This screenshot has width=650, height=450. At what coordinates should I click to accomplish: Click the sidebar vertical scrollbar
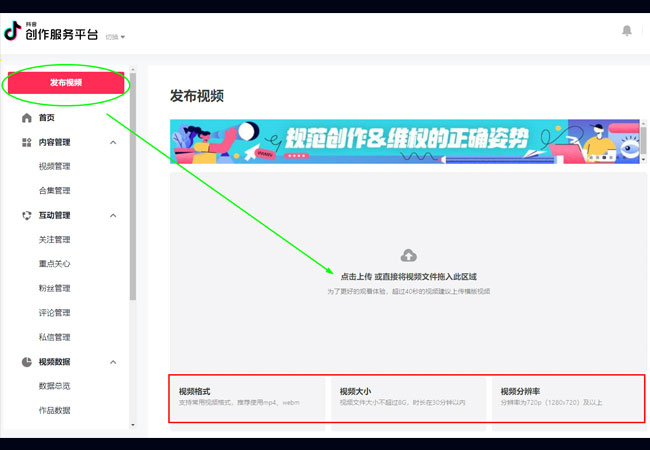[133, 200]
